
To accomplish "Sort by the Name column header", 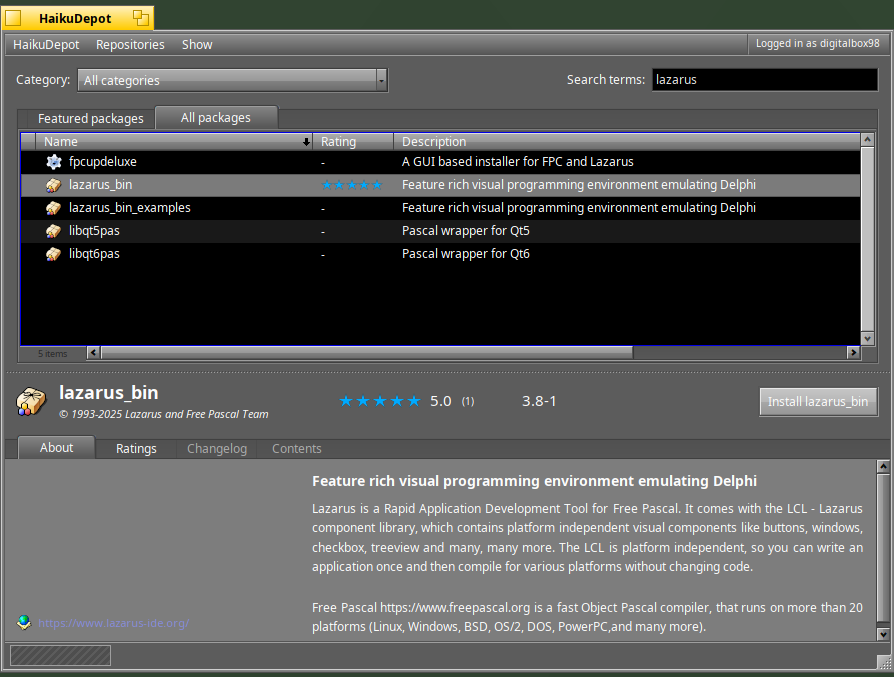I will (174, 141).
